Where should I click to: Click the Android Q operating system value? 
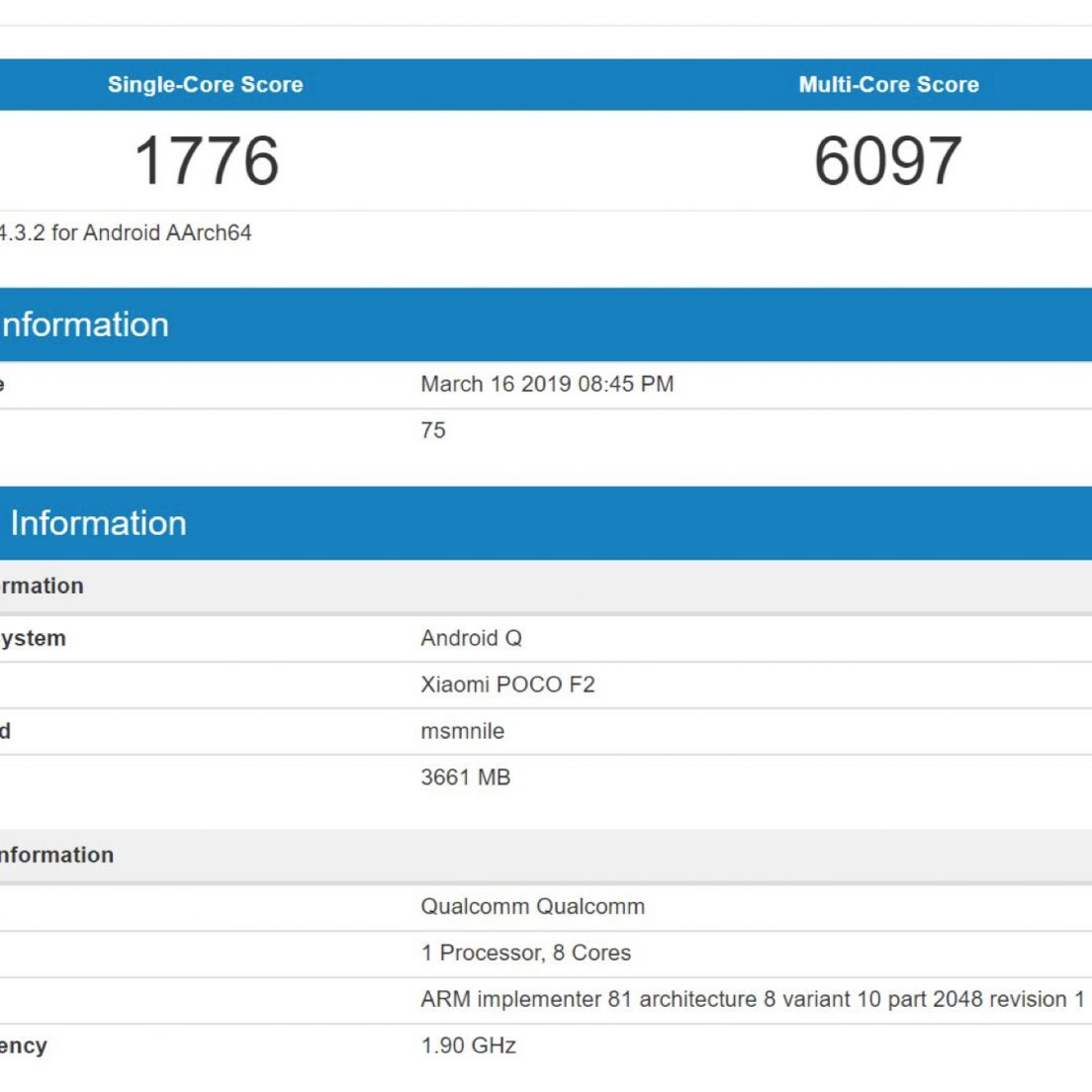(471, 639)
